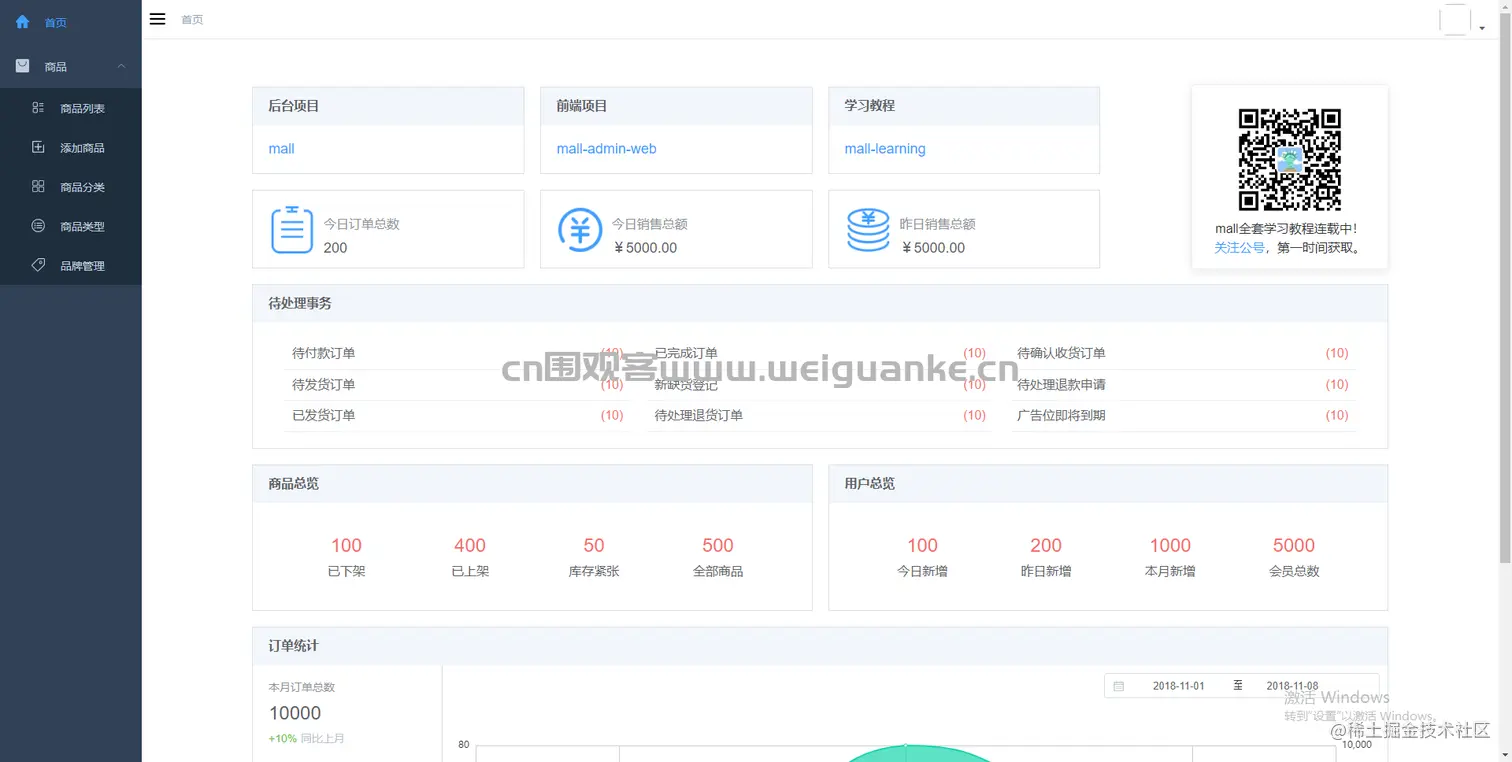Click the 订单统计 panel header
Image resolution: width=1512 pixels, height=762 pixels.
[x=820, y=646]
